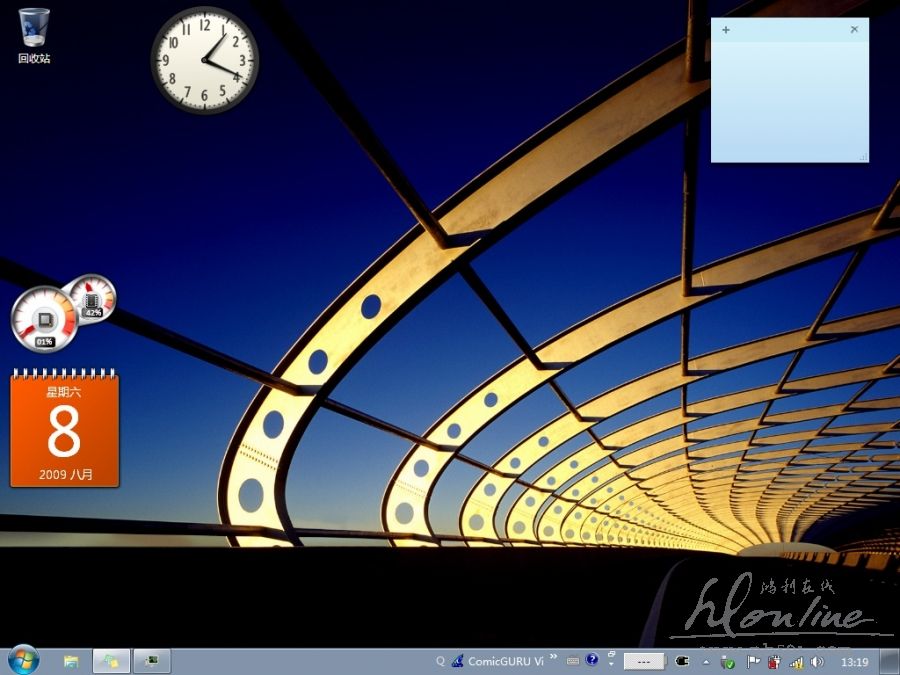Open the Action Center flag icon
This screenshot has height=675, width=900.
(752, 661)
